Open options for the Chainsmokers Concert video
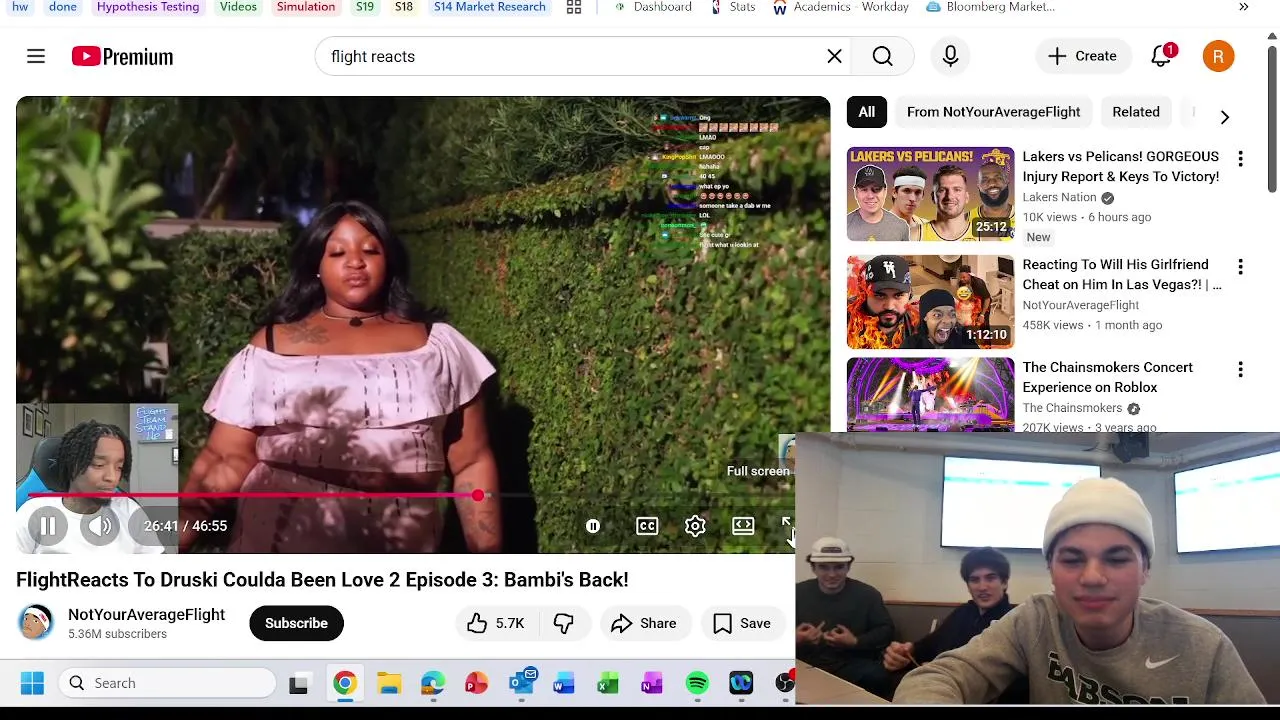This screenshot has height=720, width=1280. [1240, 370]
